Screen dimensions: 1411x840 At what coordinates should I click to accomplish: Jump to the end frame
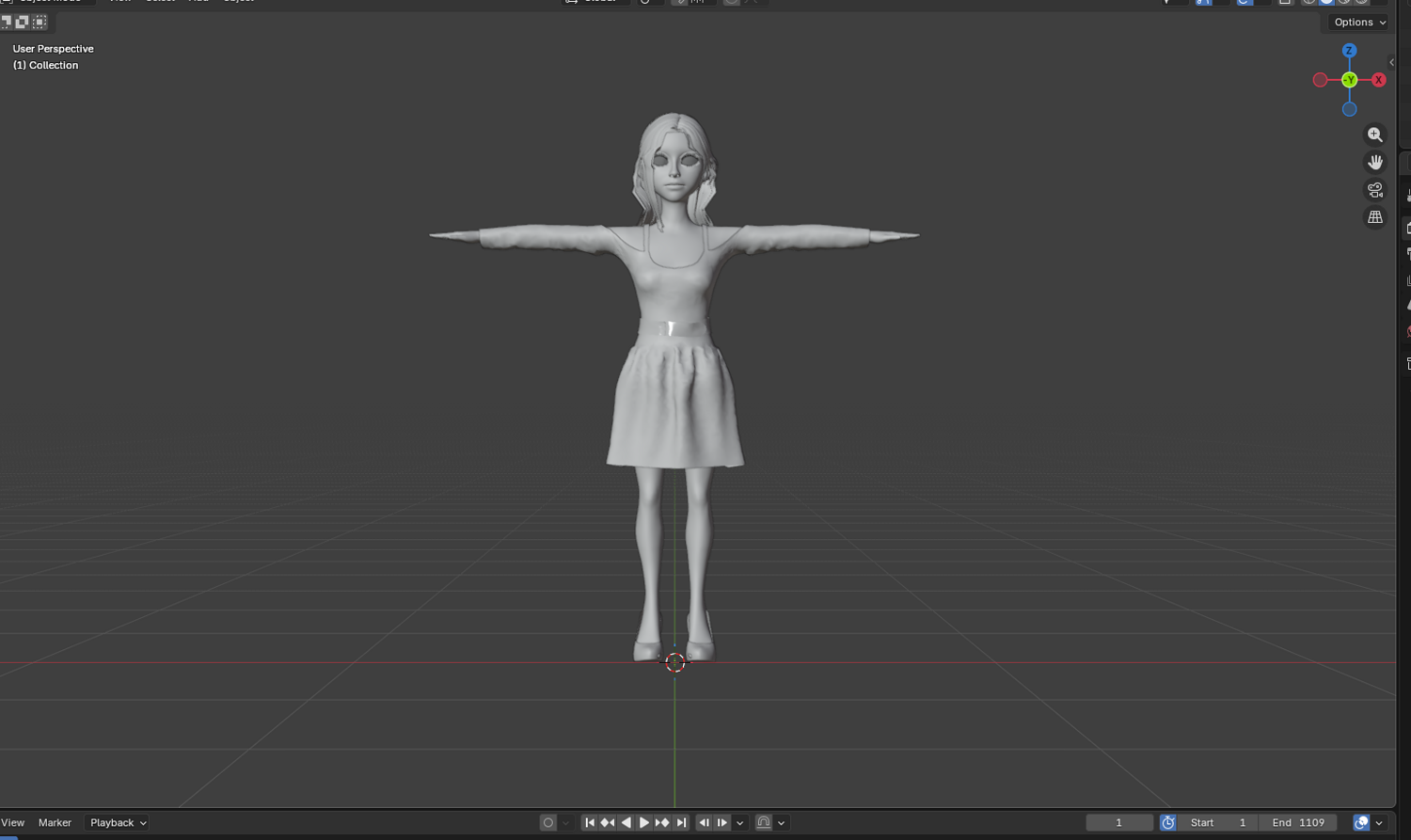(x=681, y=823)
